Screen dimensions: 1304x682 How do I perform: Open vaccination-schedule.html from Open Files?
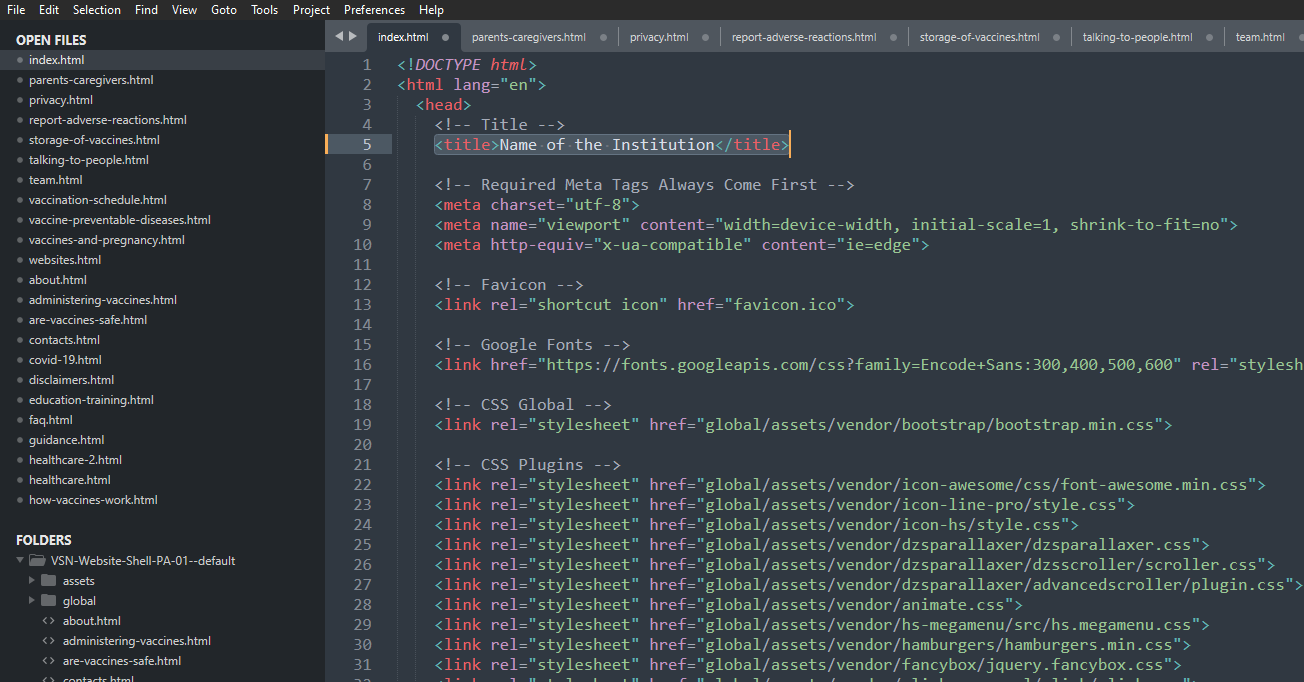(x=97, y=200)
